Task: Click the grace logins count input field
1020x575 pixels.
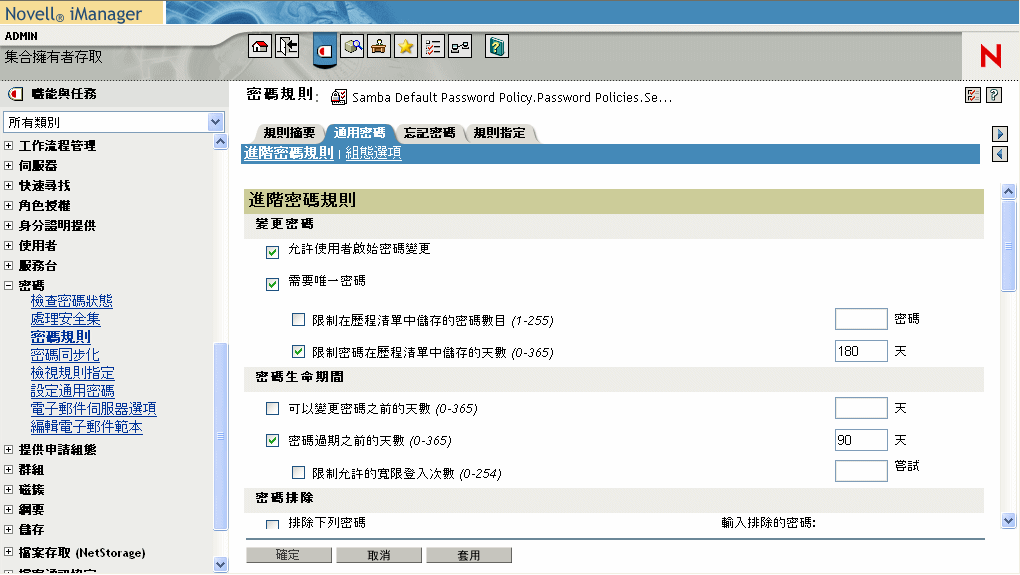Action: [x=861, y=471]
